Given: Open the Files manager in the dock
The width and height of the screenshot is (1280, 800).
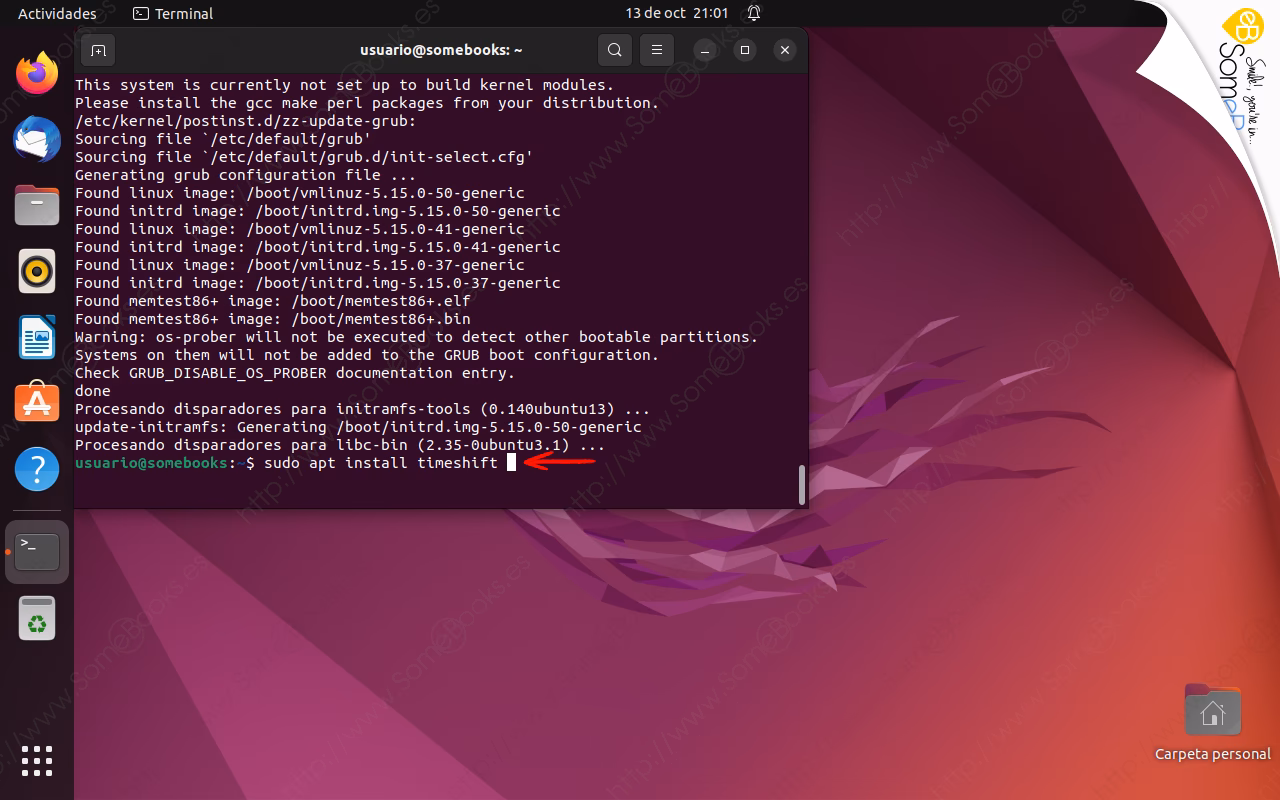Looking at the screenshot, I should pyautogui.click(x=37, y=205).
